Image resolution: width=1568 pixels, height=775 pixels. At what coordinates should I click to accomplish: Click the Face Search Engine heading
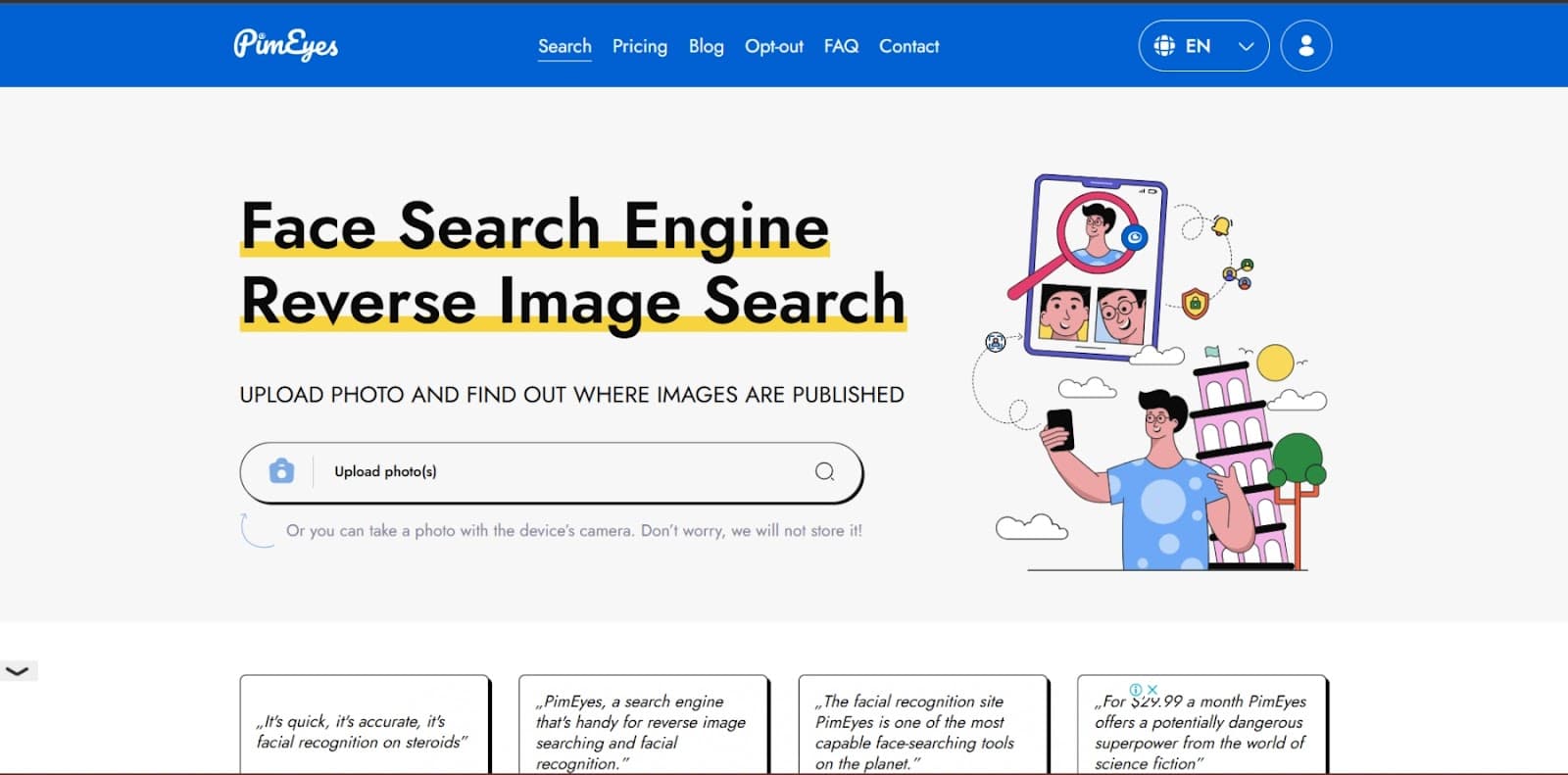(x=535, y=226)
